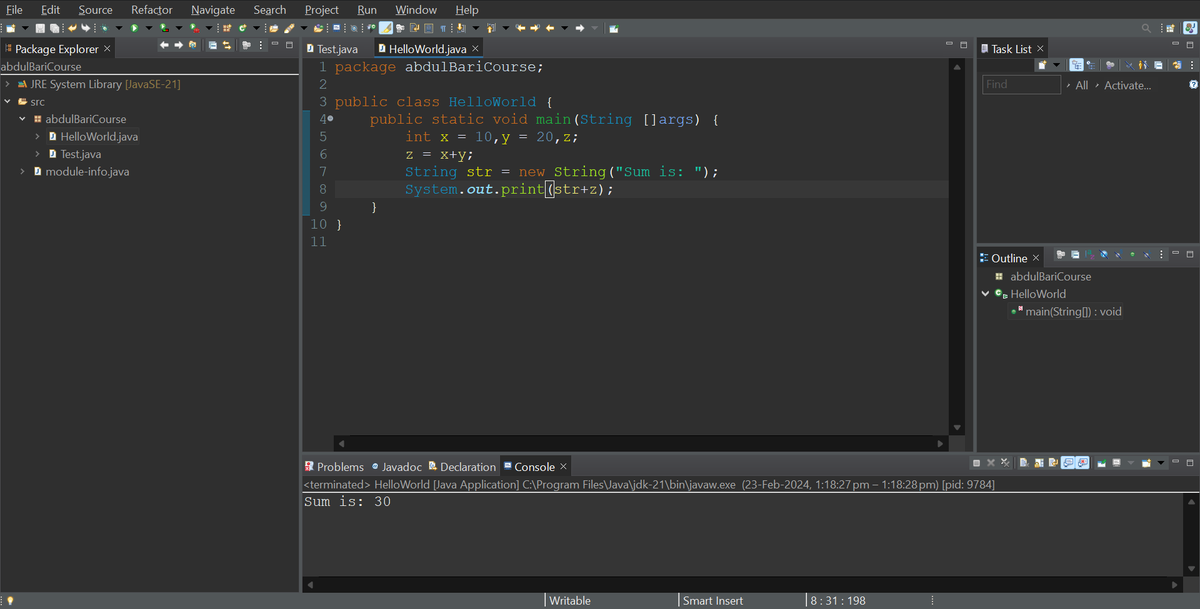
Task: Toggle Word Wrap icon in toolbar
Action: 414,28
